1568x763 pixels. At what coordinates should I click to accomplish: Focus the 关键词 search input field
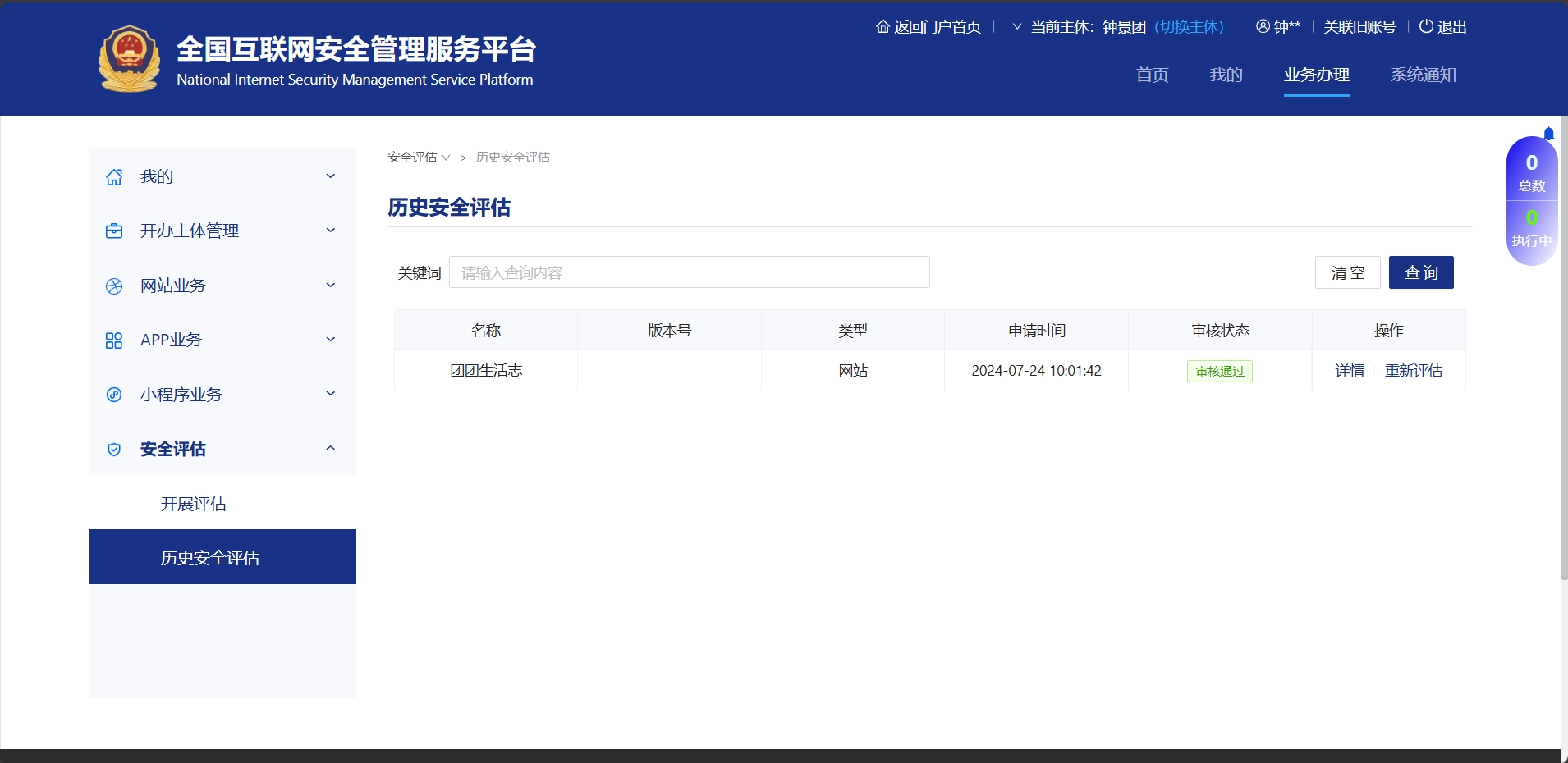(689, 272)
